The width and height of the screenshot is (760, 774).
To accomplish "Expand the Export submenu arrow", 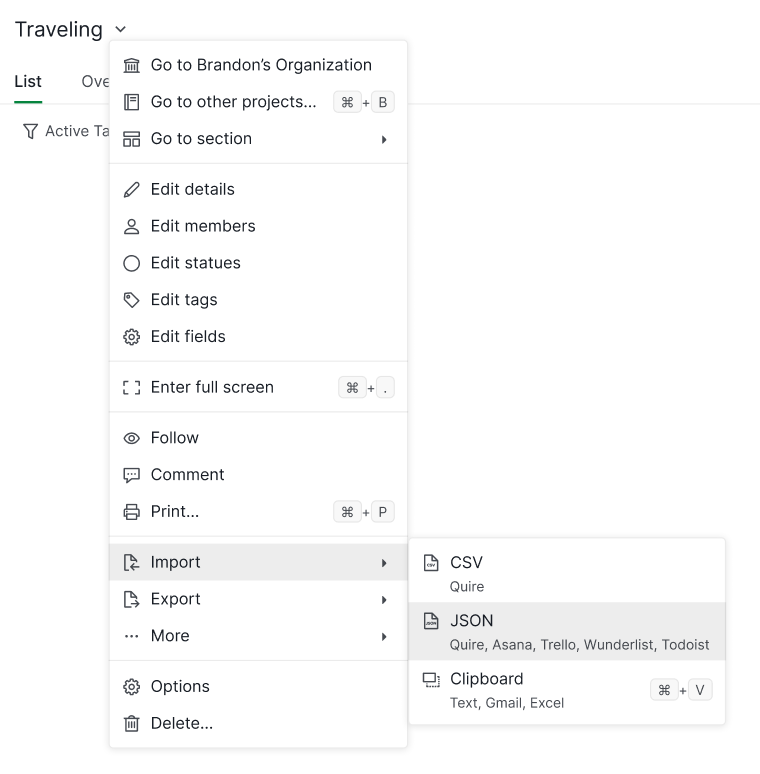I will [384, 600].
